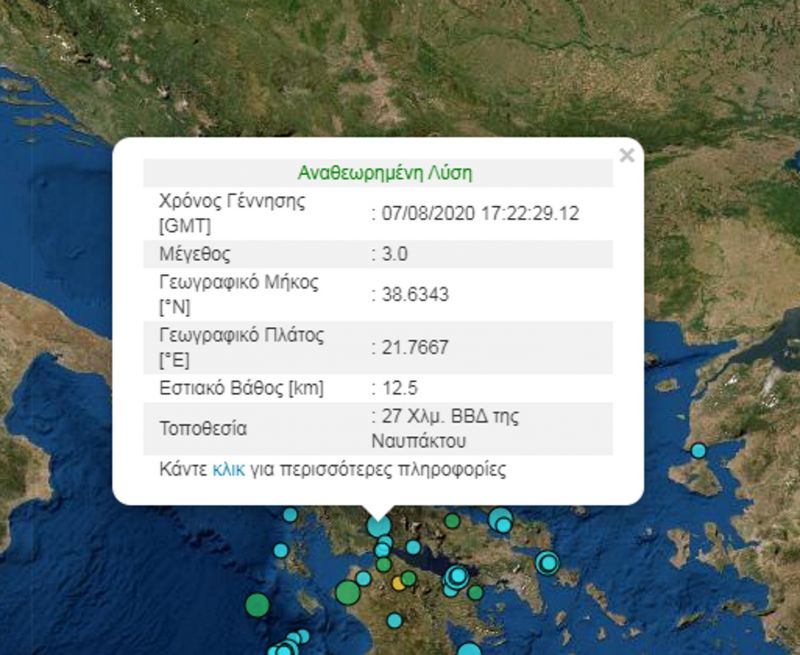Open the "κλικ" link for more information
800x655 pixels.
[x=228, y=469]
